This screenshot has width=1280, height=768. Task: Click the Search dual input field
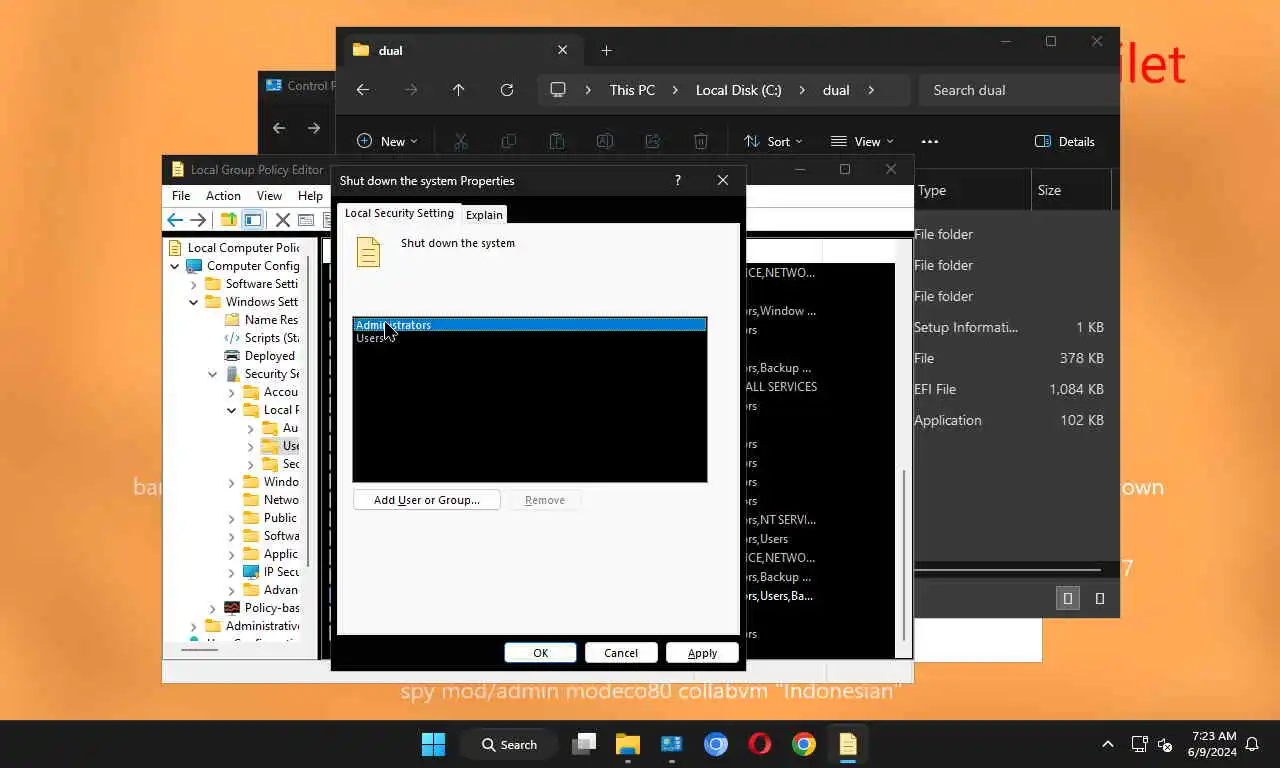(x=1018, y=90)
